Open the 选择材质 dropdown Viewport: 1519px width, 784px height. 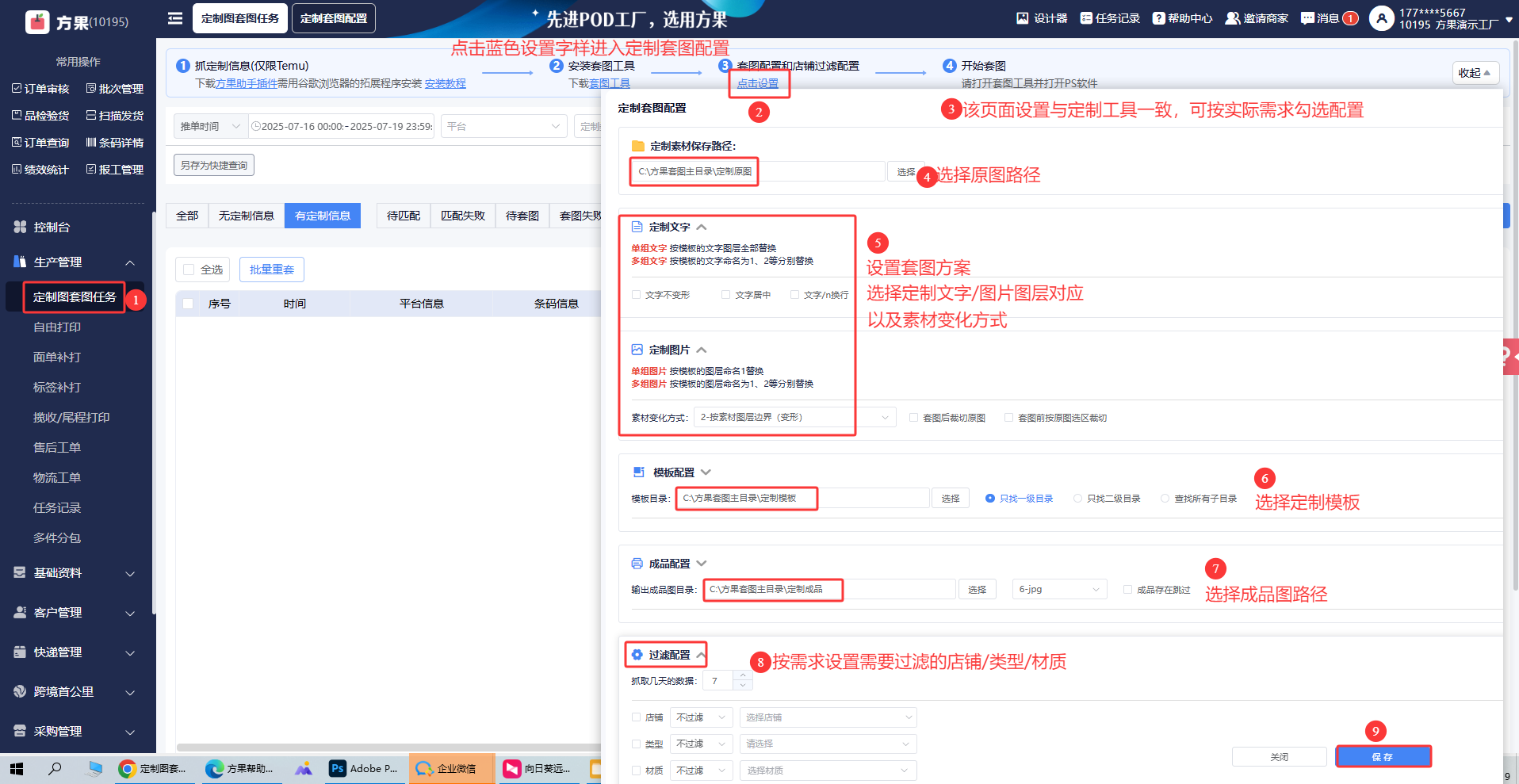pyautogui.click(x=828, y=771)
